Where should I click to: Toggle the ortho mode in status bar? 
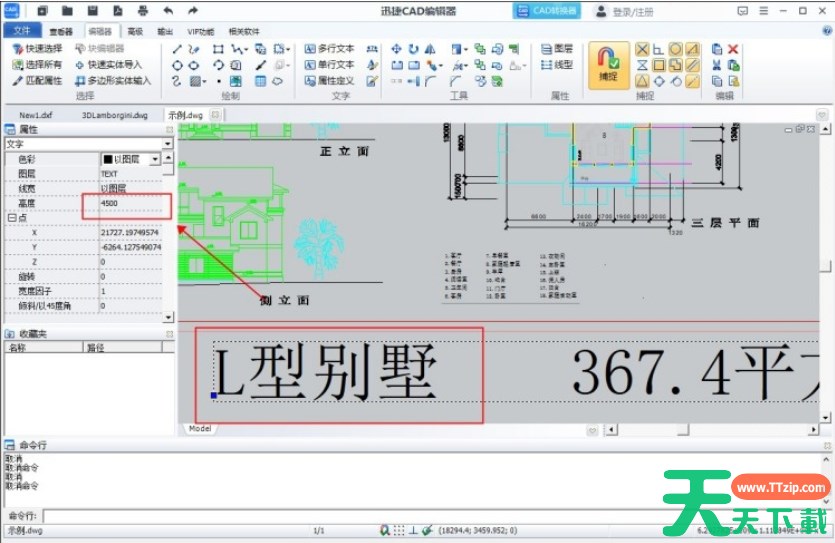tap(413, 529)
